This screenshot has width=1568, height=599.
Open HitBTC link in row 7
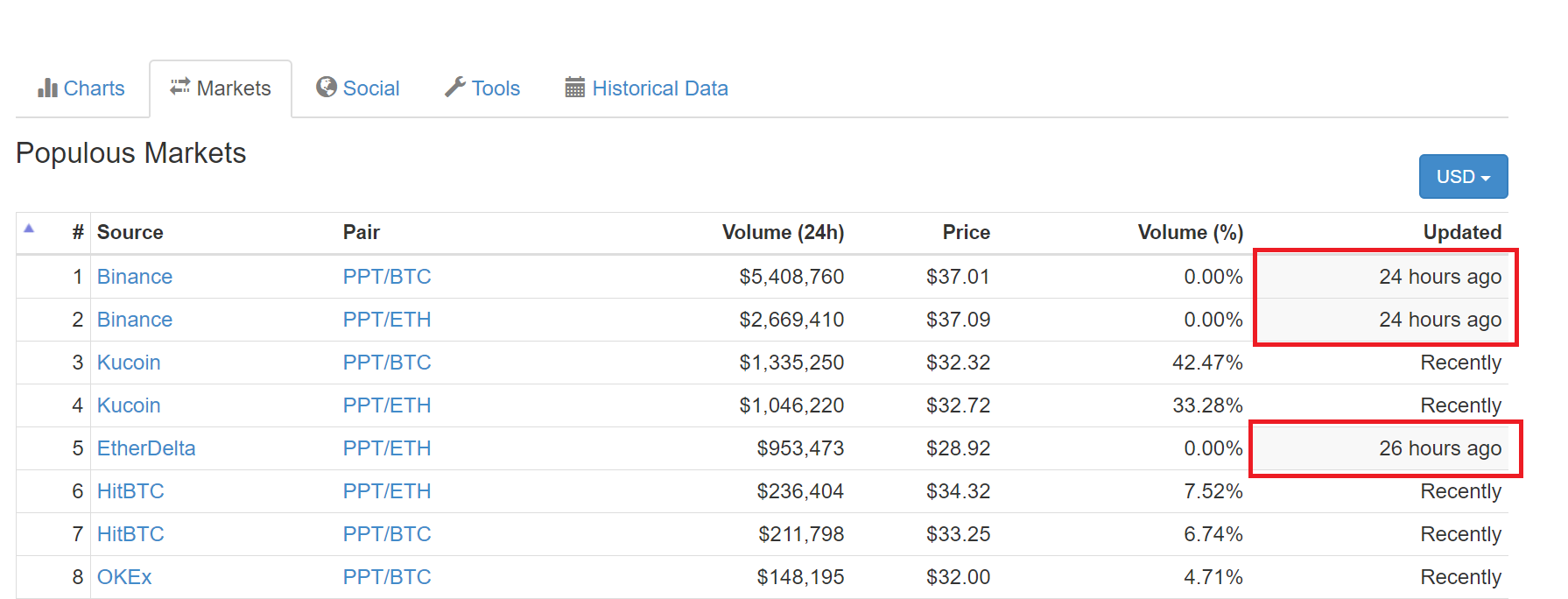[130, 534]
